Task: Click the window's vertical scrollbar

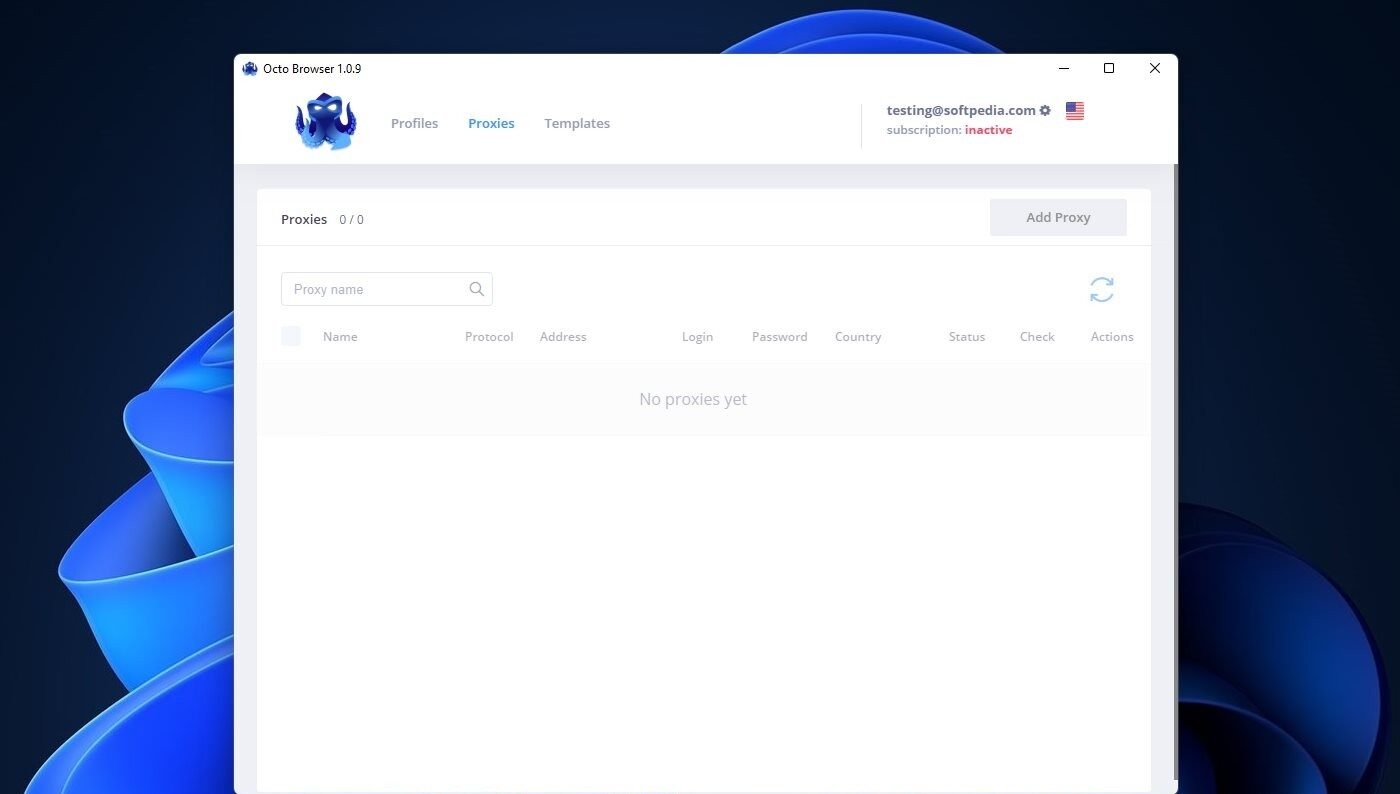Action: pos(1175,472)
